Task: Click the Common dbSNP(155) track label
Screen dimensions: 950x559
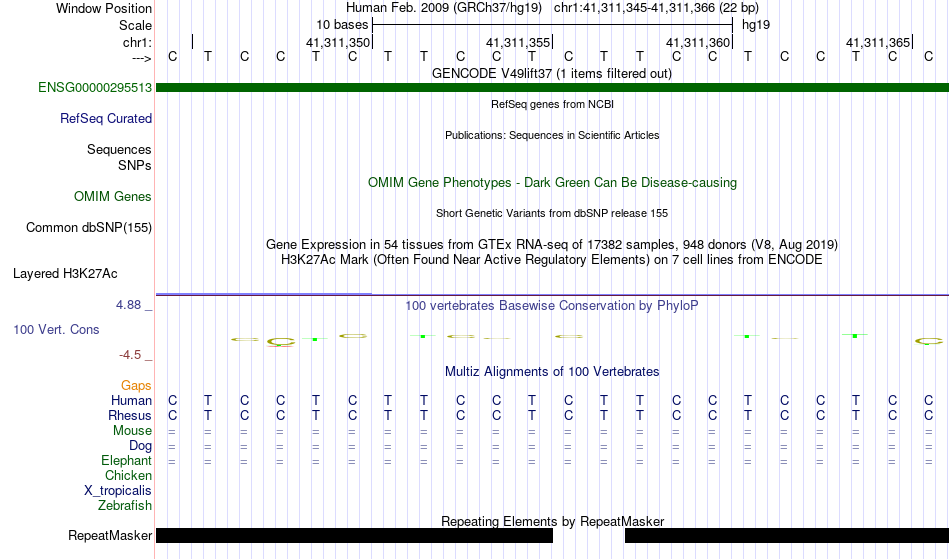Action: pos(88,228)
